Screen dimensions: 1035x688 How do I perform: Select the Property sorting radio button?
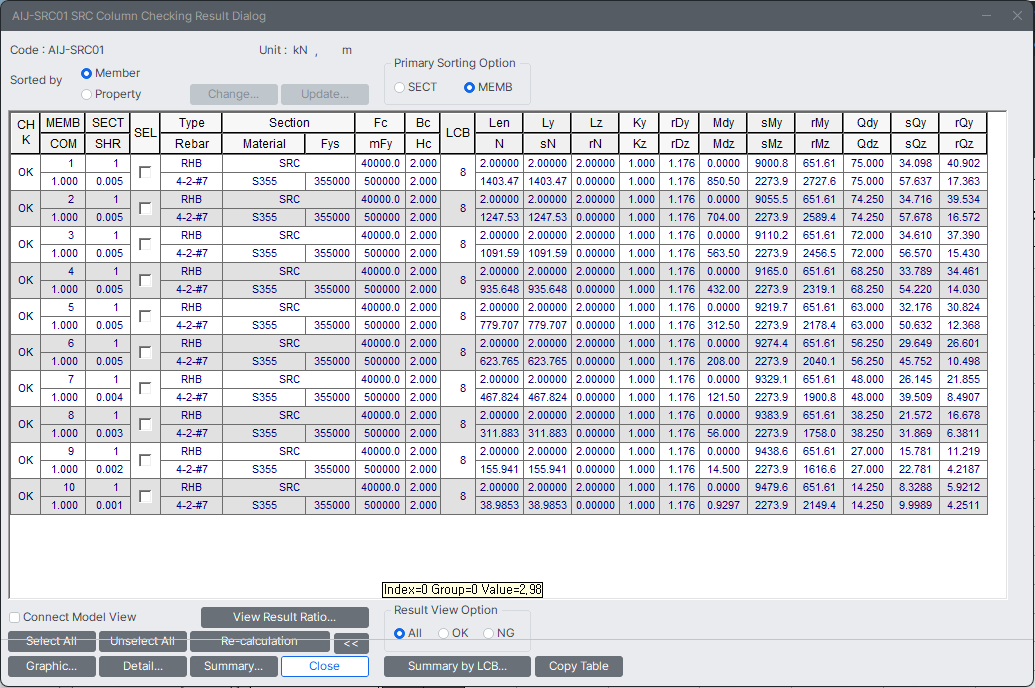coord(86,94)
